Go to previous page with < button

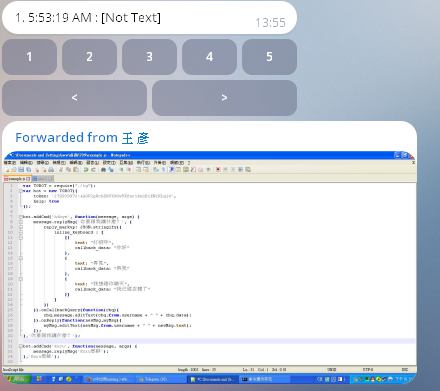[x=74, y=98]
